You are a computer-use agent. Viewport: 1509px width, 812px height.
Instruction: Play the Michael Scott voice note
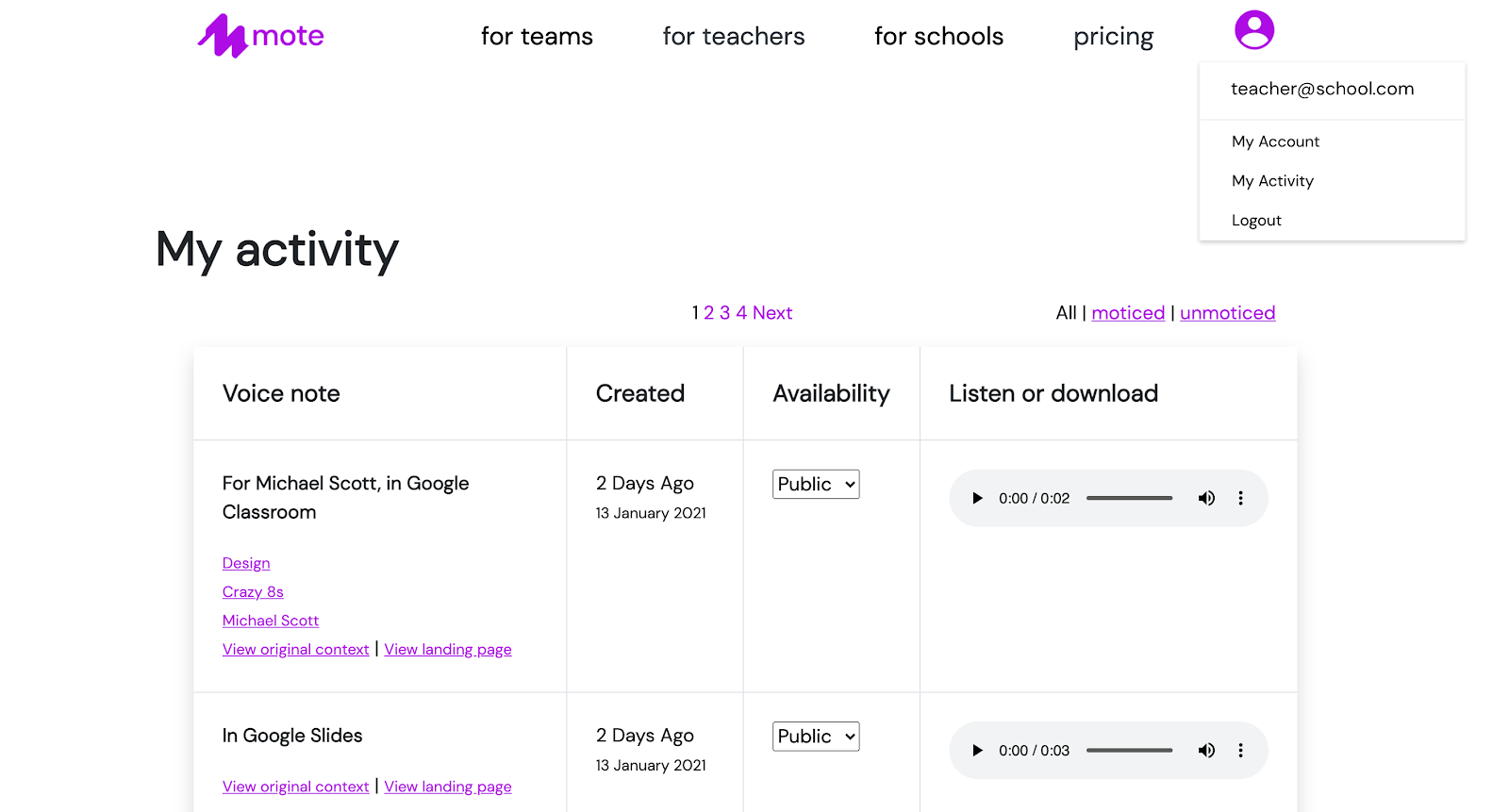point(977,498)
